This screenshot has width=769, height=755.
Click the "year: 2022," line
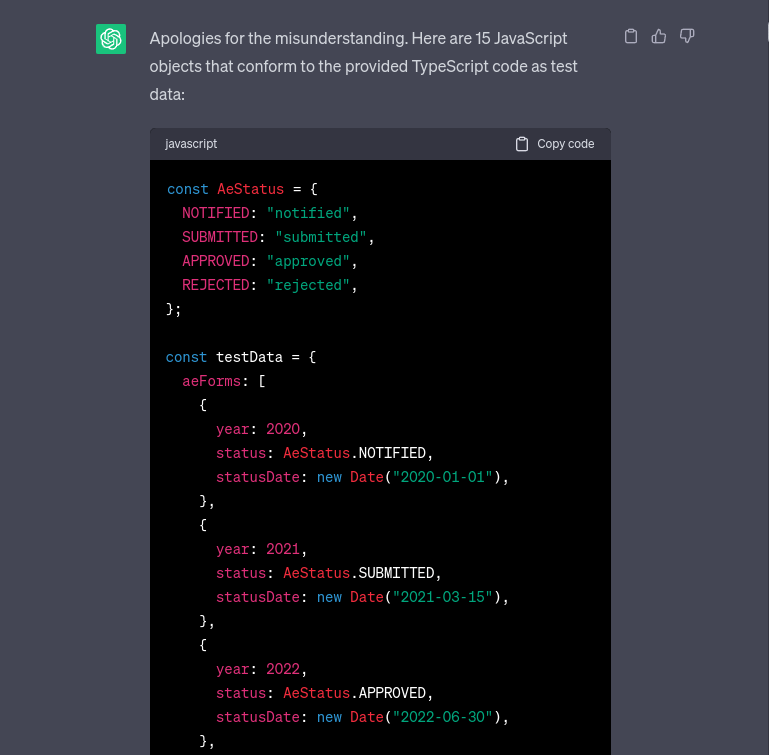tap(261, 670)
